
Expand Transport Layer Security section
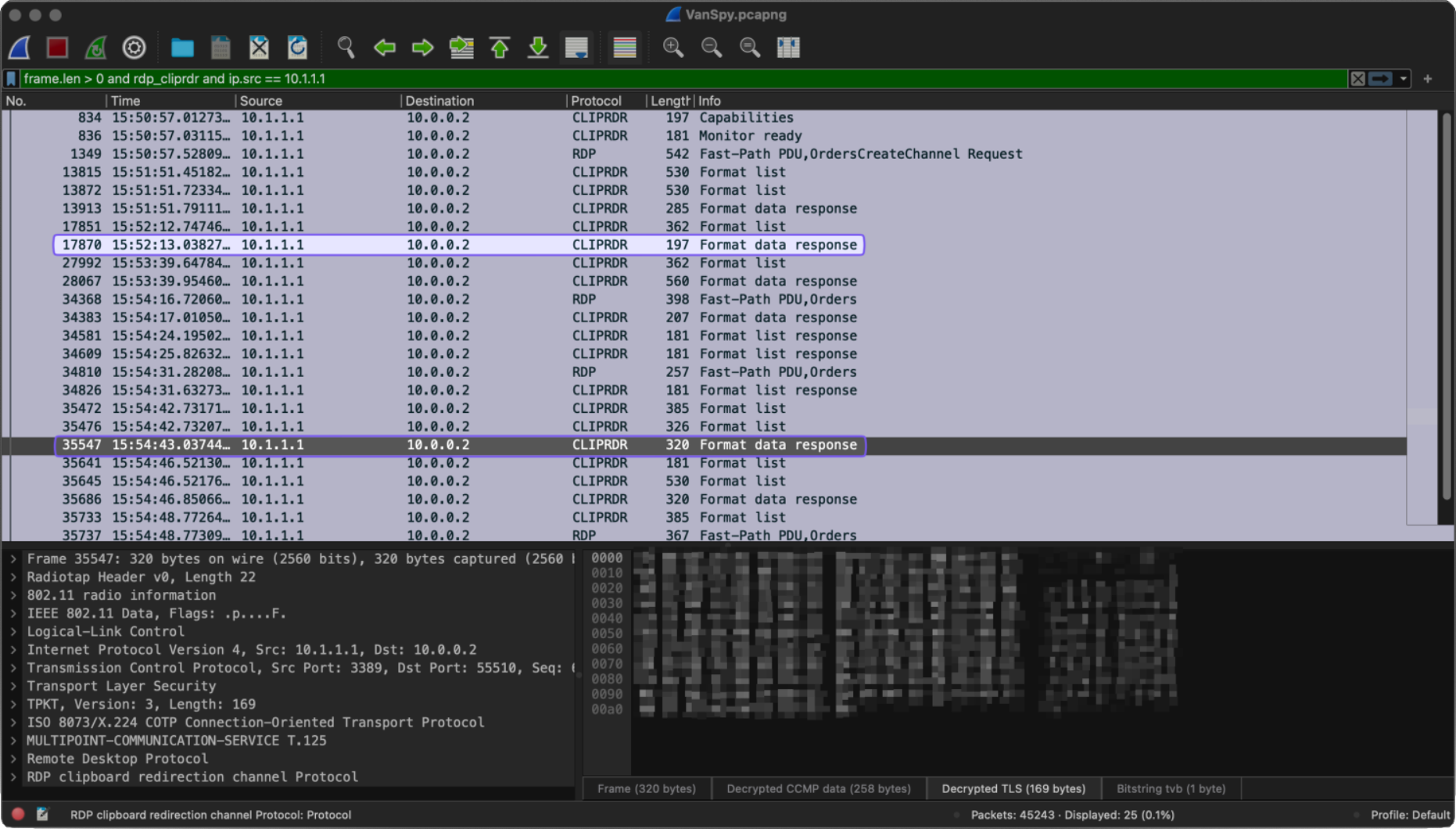(x=13, y=687)
